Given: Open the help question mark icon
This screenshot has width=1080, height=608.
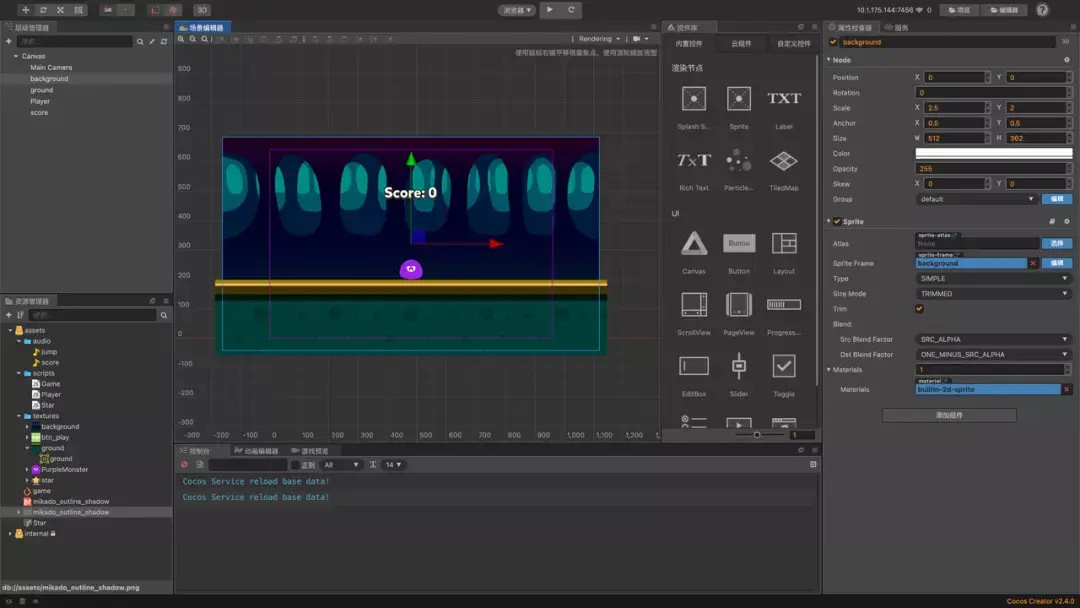Looking at the screenshot, I should 1042,10.
